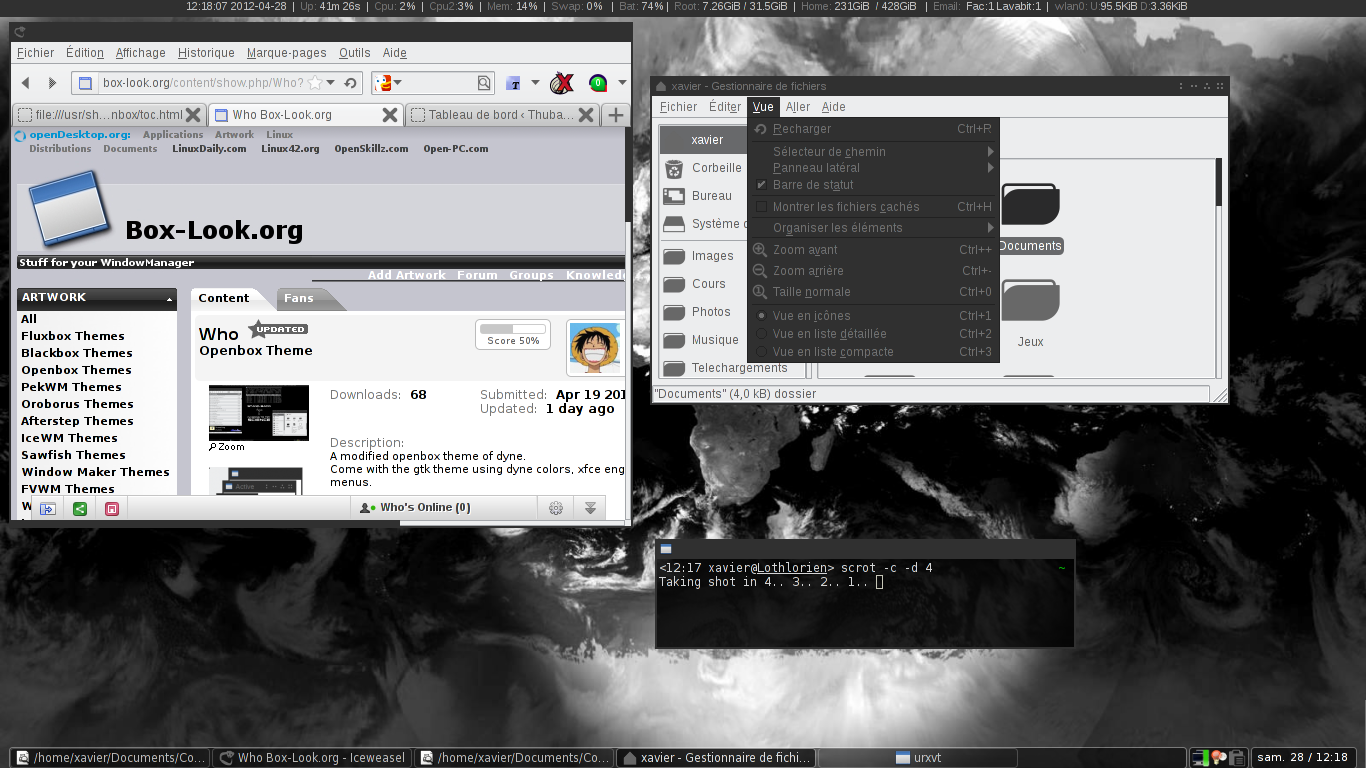1366x768 pixels.
Task: Click the green counter badge toolbar icon
Action: pos(597,83)
